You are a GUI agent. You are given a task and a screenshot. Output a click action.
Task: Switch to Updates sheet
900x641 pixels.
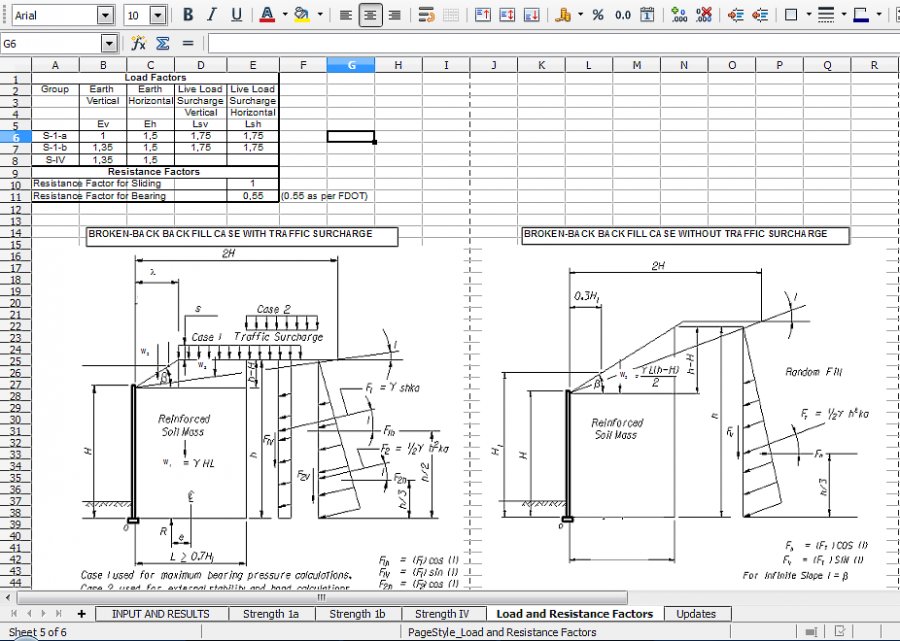(696, 614)
